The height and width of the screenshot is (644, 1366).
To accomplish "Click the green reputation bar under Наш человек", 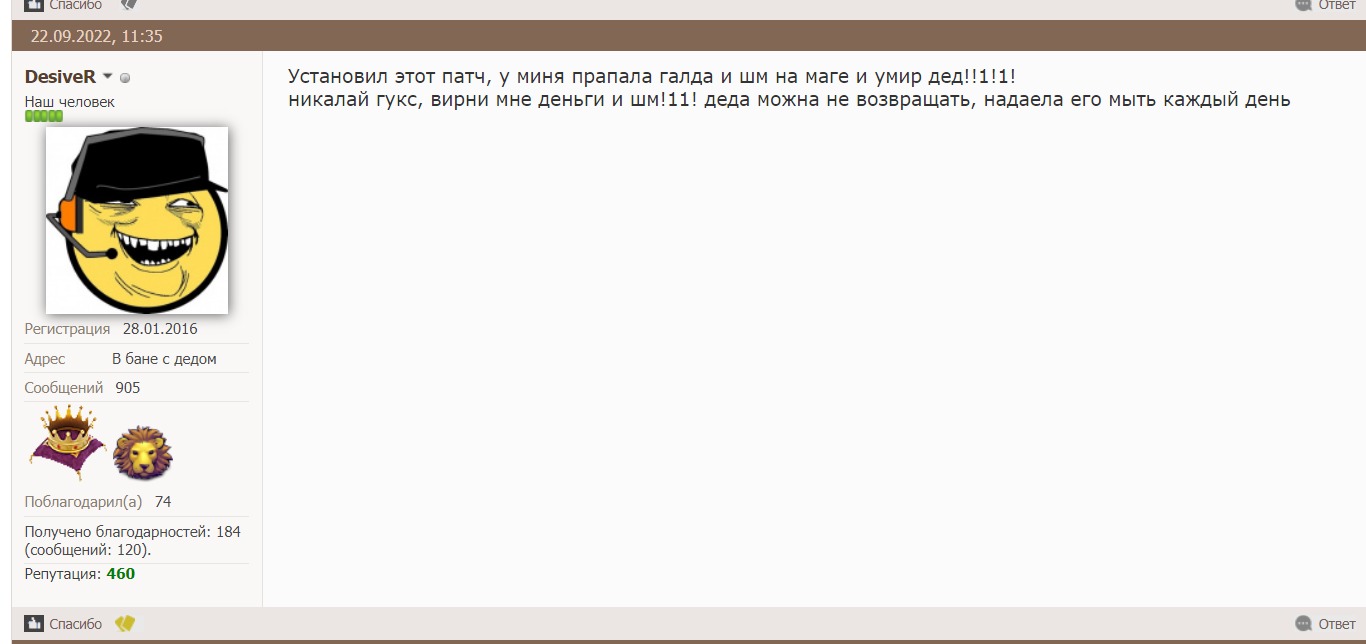I will 44,116.
